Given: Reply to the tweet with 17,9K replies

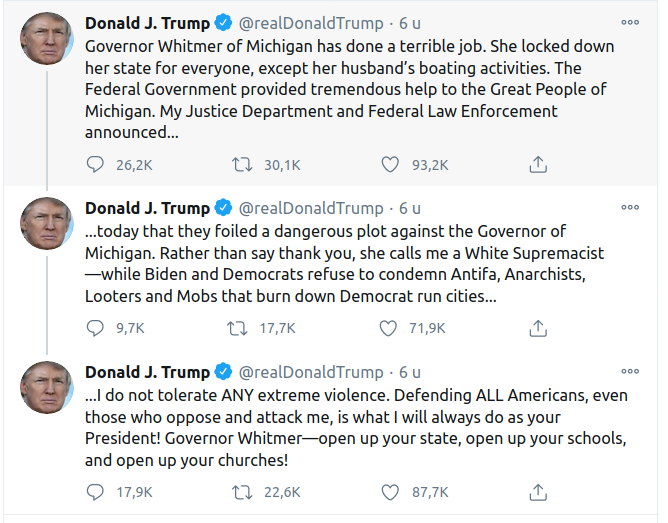Looking at the screenshot, I should point(95,491).
